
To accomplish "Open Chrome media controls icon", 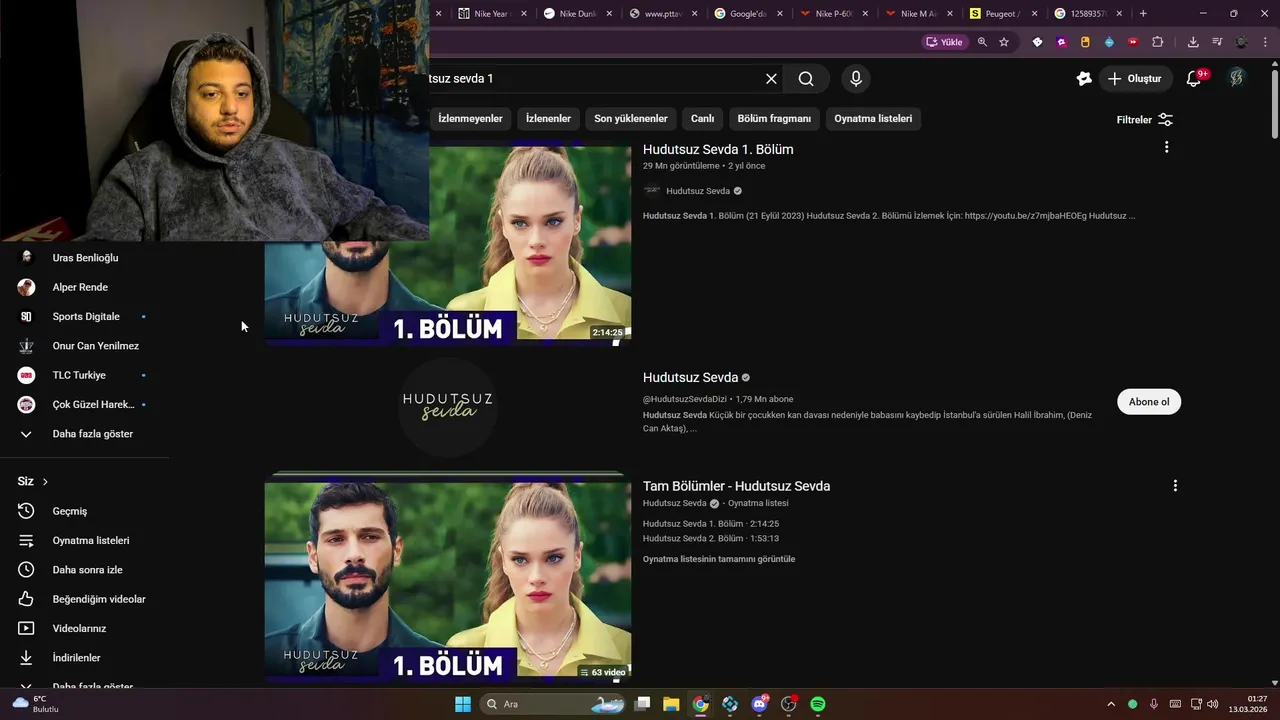I will tap(1217, 42).
